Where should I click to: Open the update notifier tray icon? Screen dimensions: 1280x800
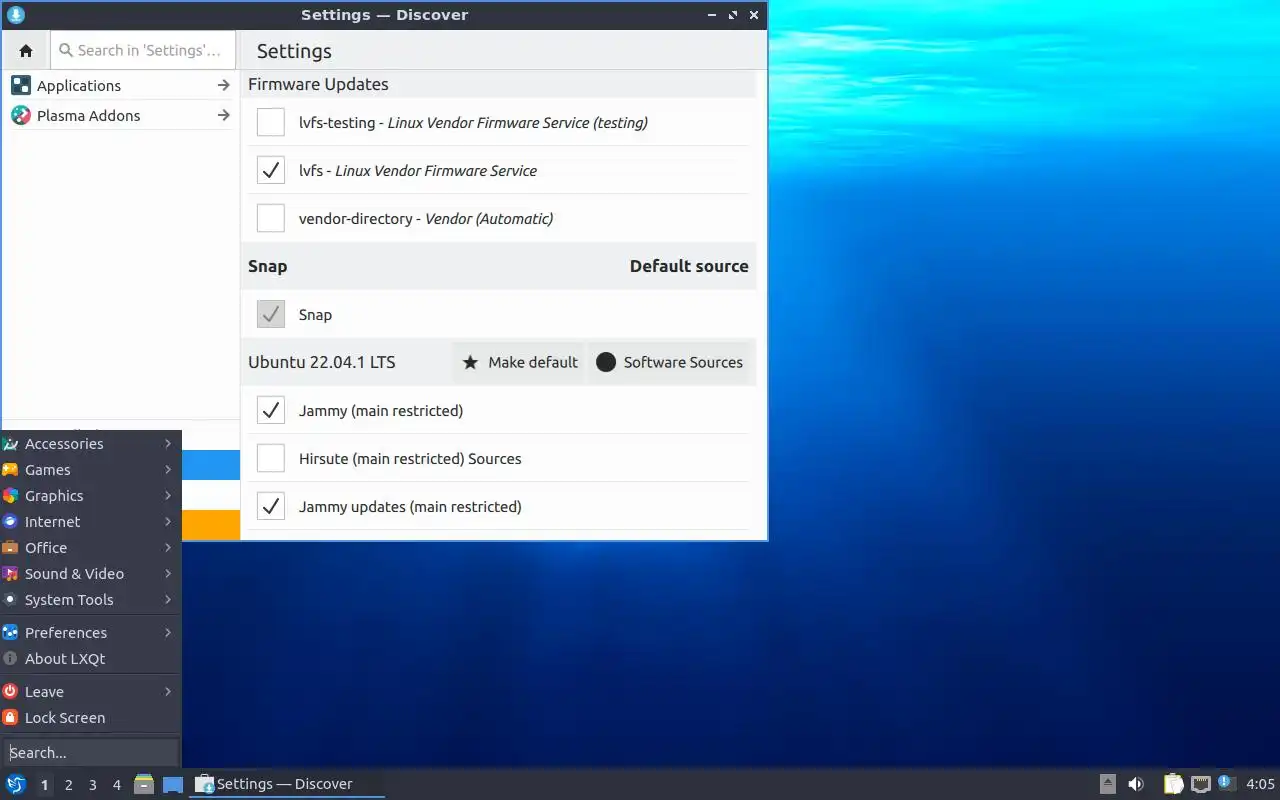(x=1226, y=783)
